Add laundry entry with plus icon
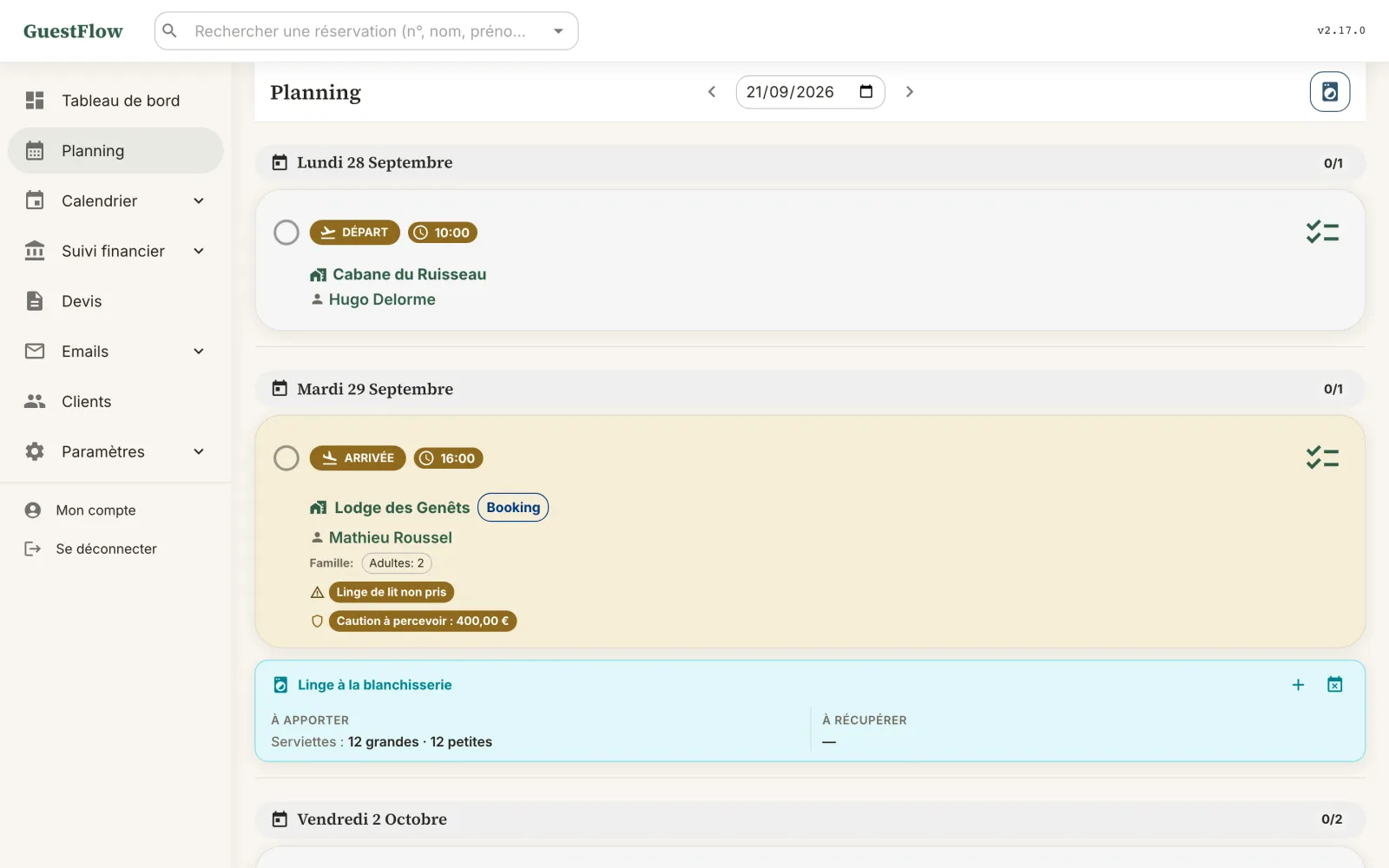The height and width of the screenshot is (868, 1389). [1298, 685]
